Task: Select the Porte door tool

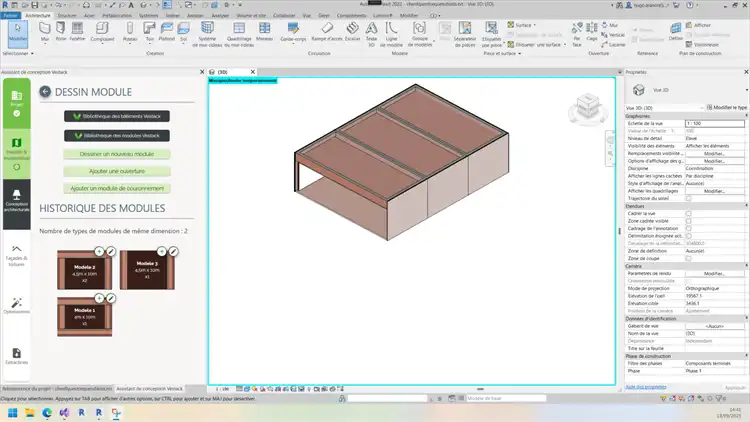Action: coord(61,32)
